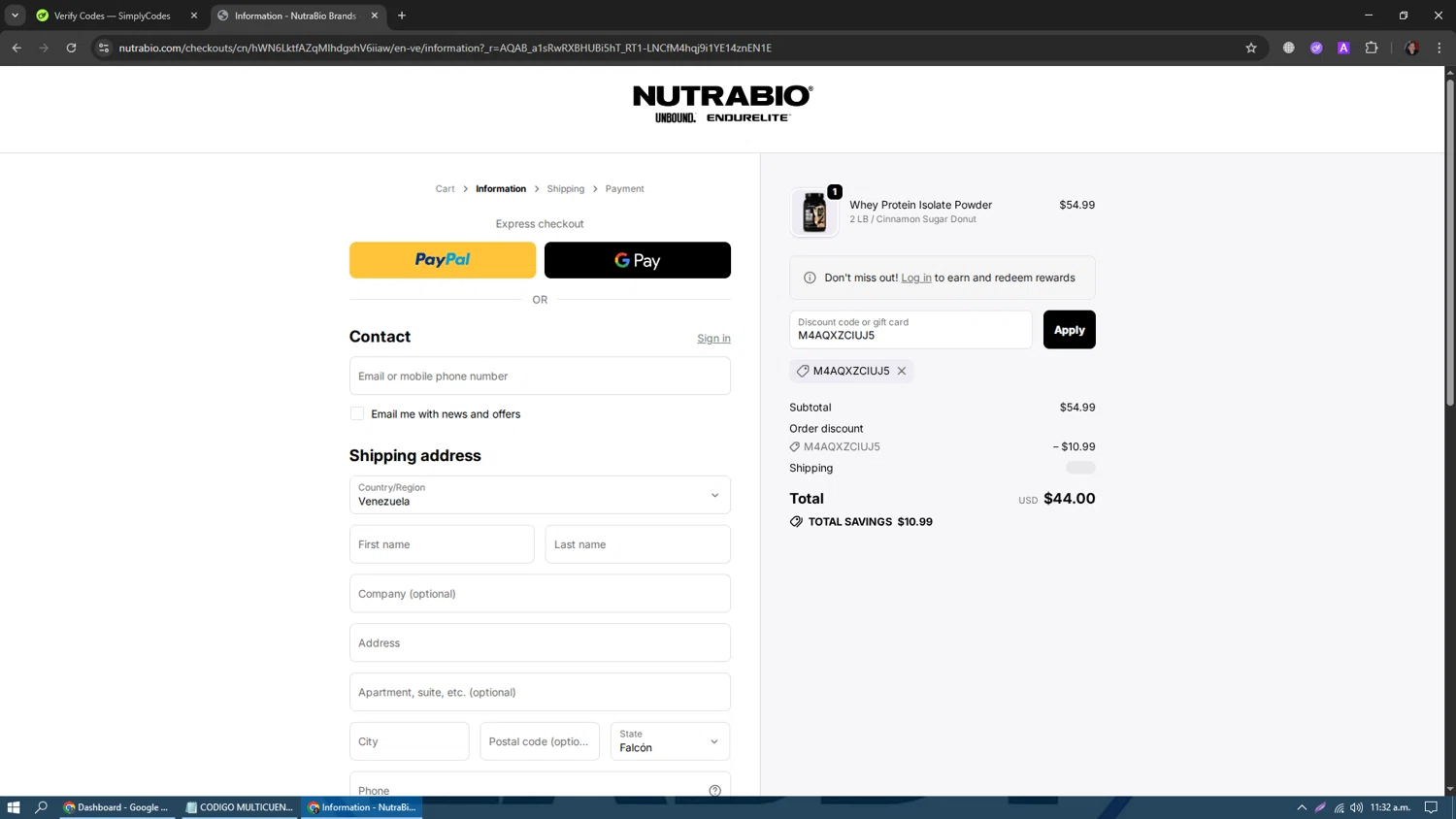Reload the NutraBio checkout page
The height and width of the screenshot is (819, 1456).
coord(71,48)
